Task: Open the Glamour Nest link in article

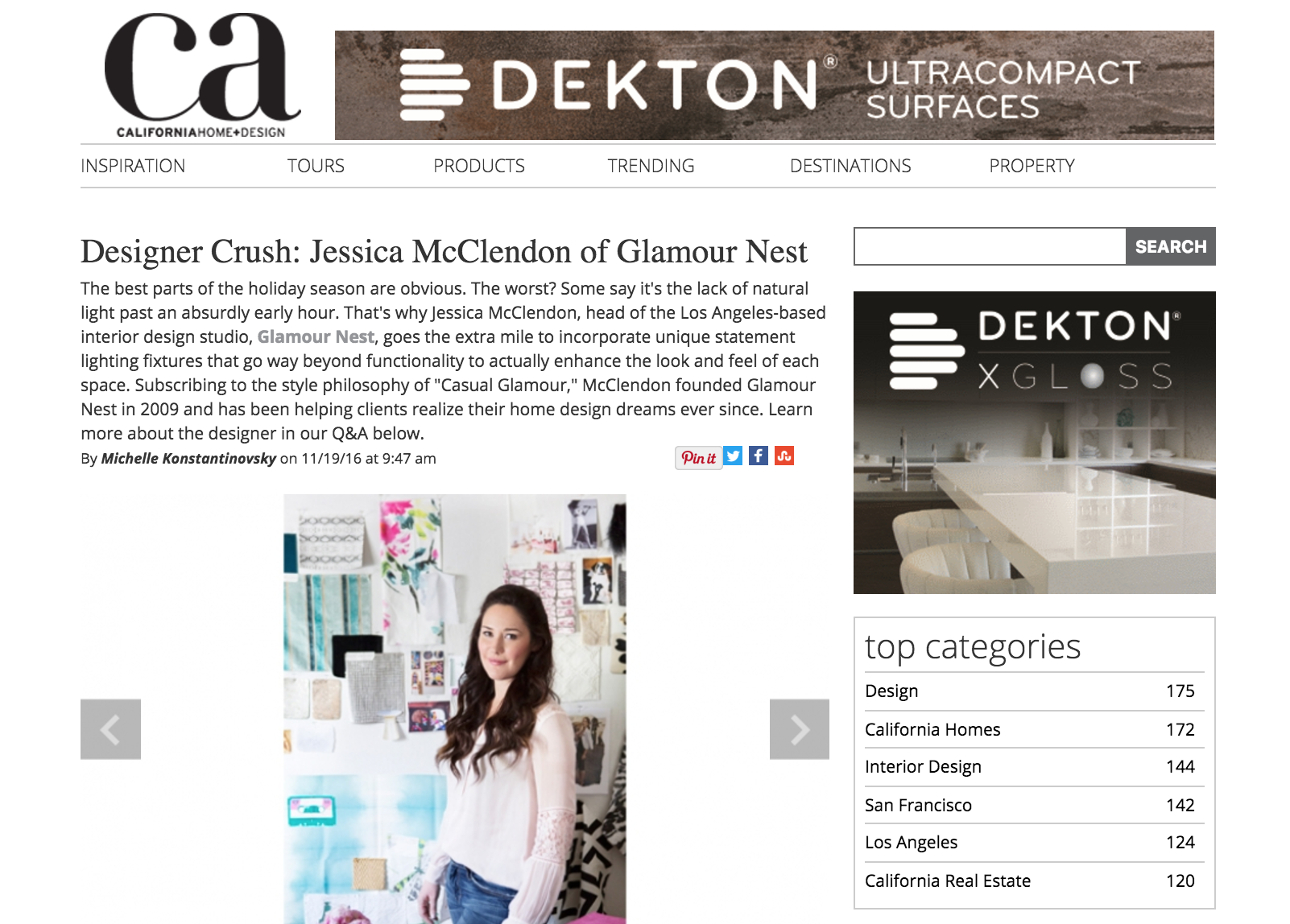Action: [316, 336]
